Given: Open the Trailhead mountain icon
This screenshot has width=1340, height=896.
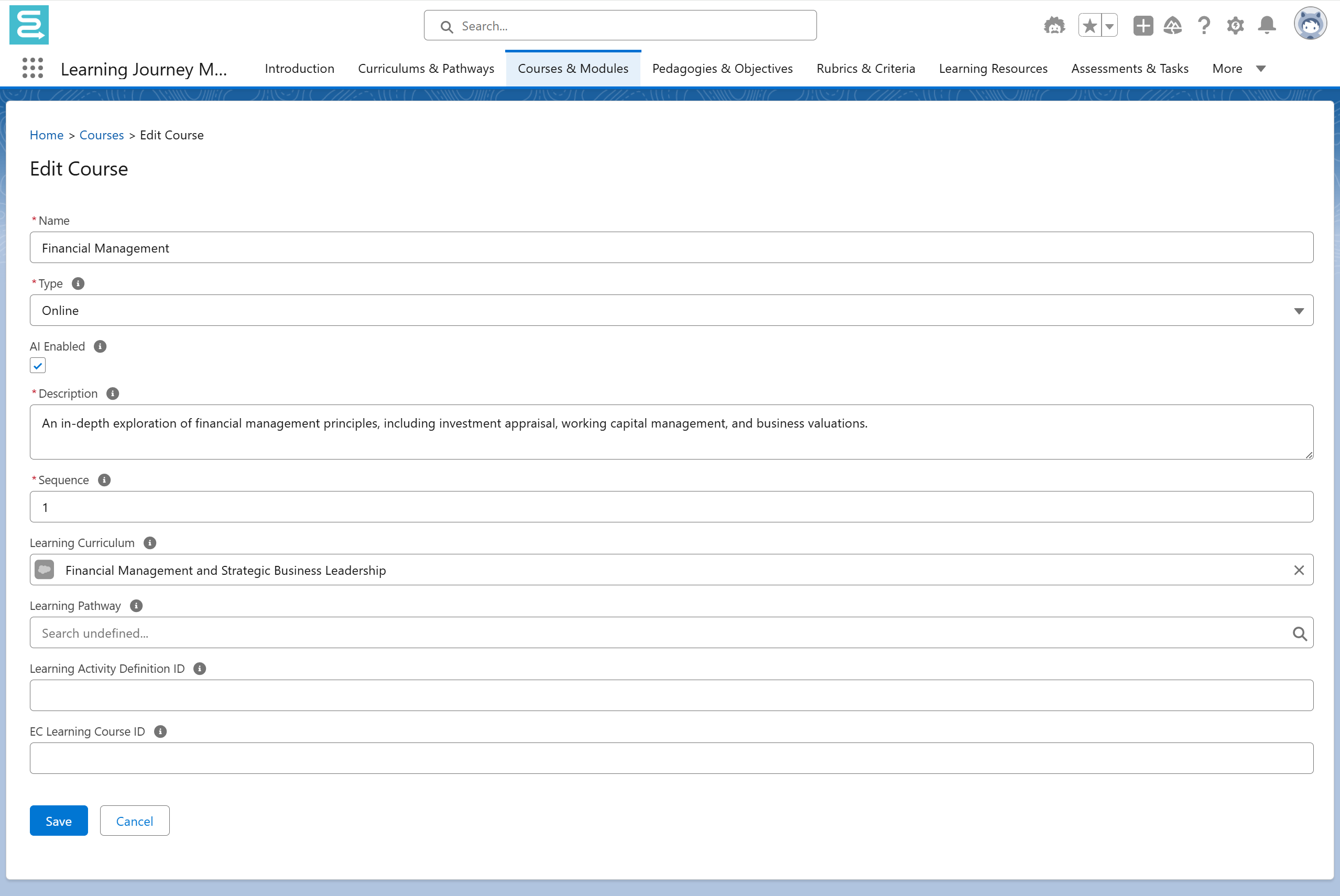Looking at the screenshot, I should [x=1173, y=26].
